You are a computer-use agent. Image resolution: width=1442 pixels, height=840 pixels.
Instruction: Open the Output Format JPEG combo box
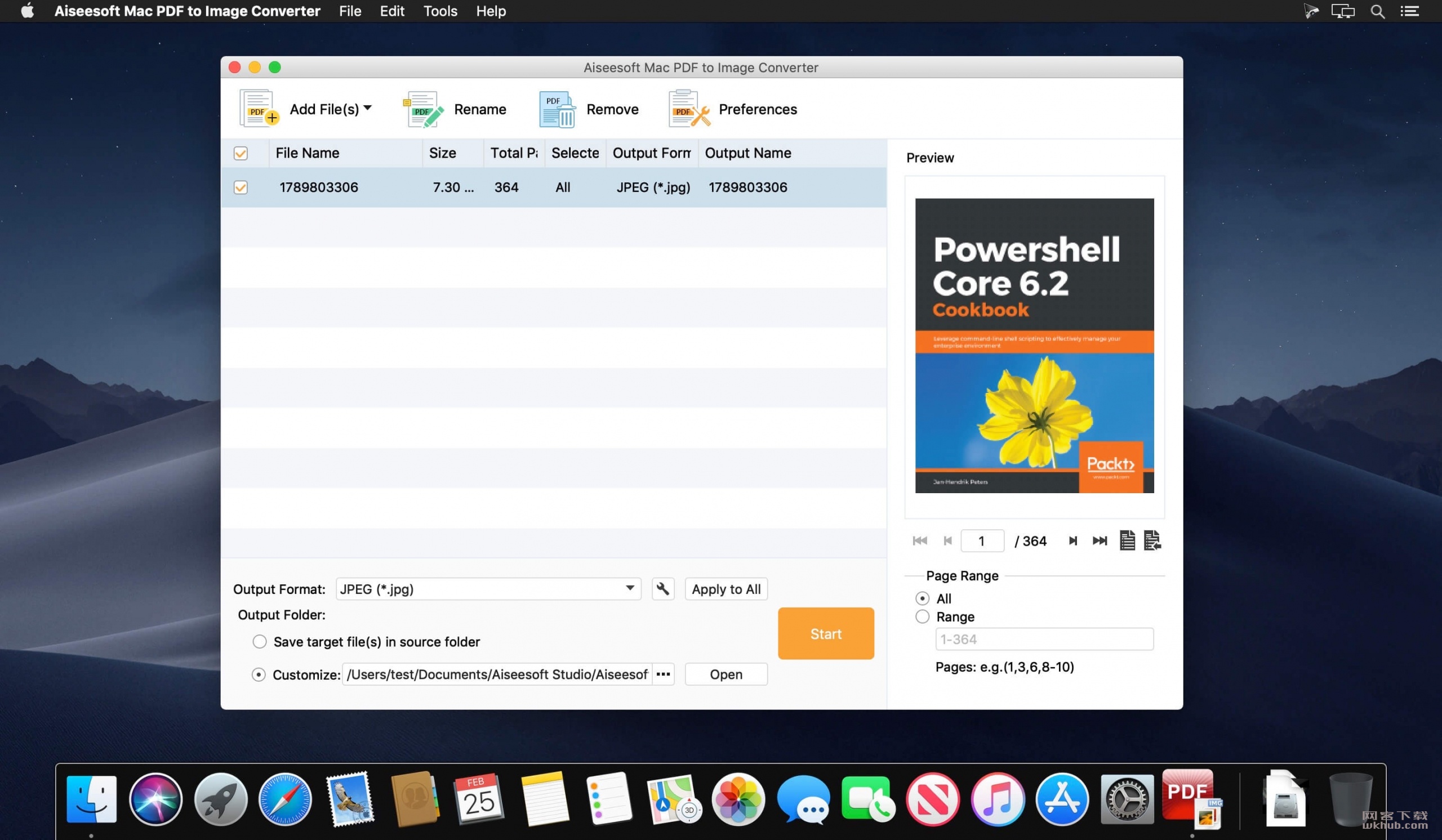click(x=488, y=589)
